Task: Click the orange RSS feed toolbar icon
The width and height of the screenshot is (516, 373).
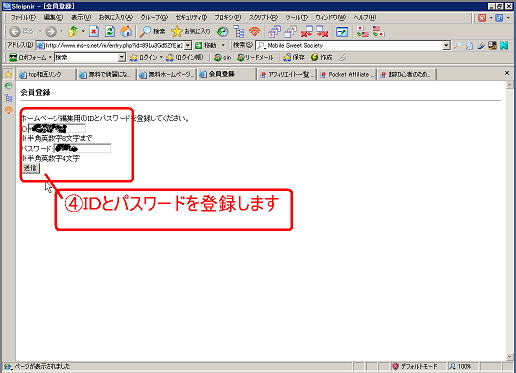Action: (255, 31)
